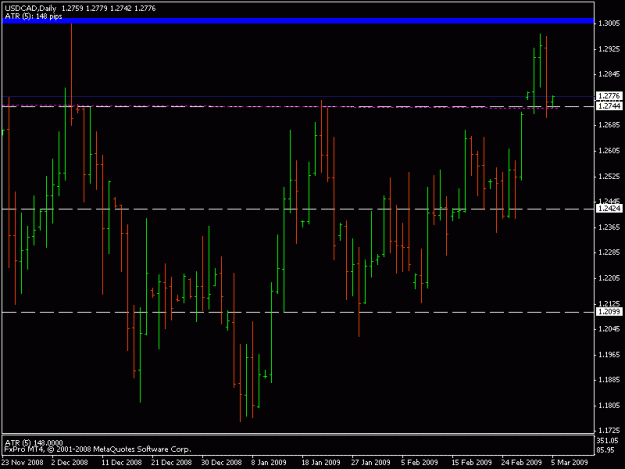Image resolution: width=625 pixels, height=469 pixels.
Task: Click the ATR (5) 148.0000 indicator label
Action: [33, 442]
